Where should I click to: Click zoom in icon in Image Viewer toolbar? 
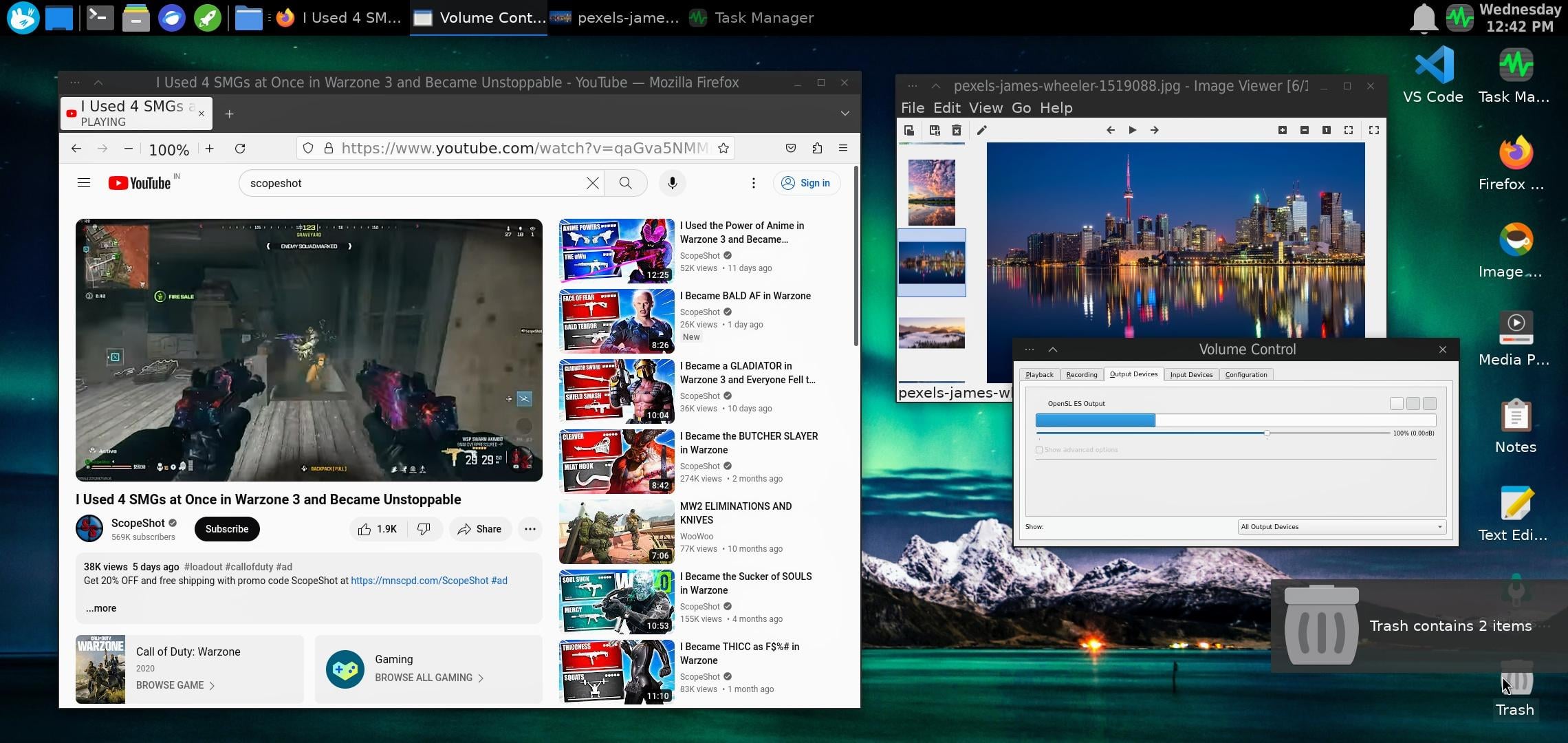(x=1282, y=130)
